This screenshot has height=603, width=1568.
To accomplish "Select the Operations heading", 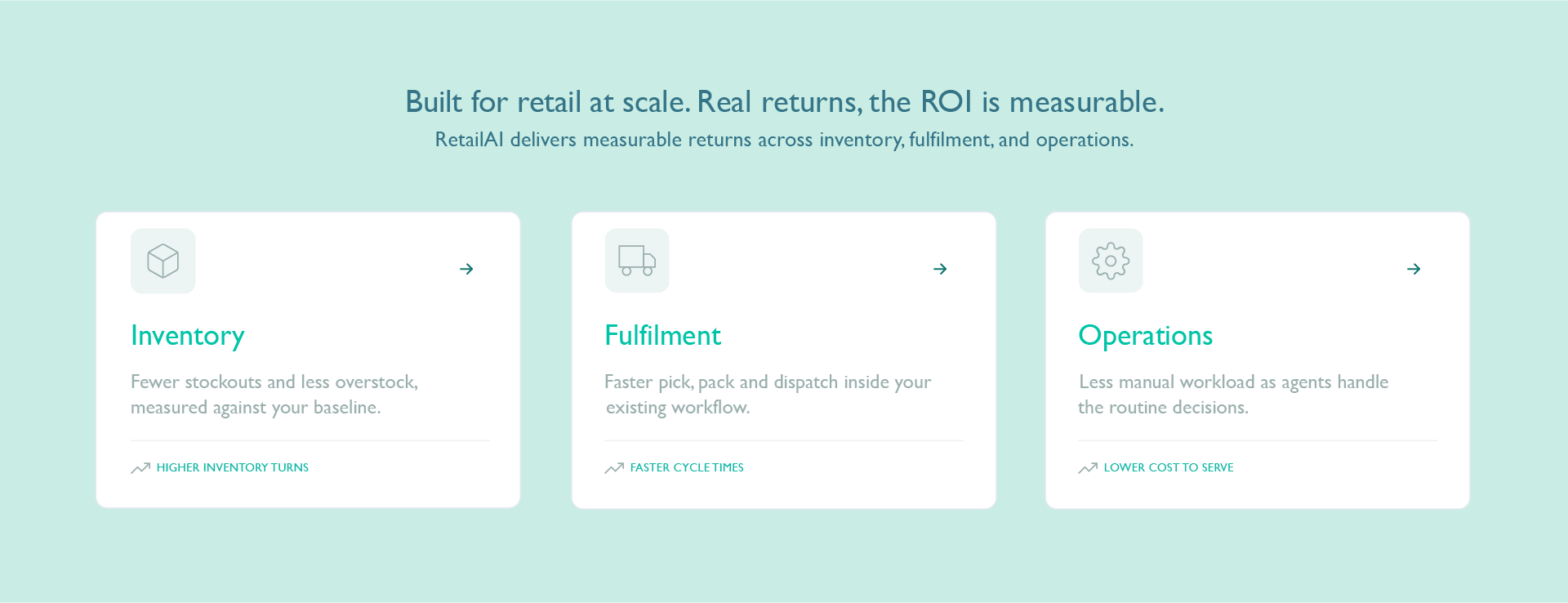I will click(1145, 336).
